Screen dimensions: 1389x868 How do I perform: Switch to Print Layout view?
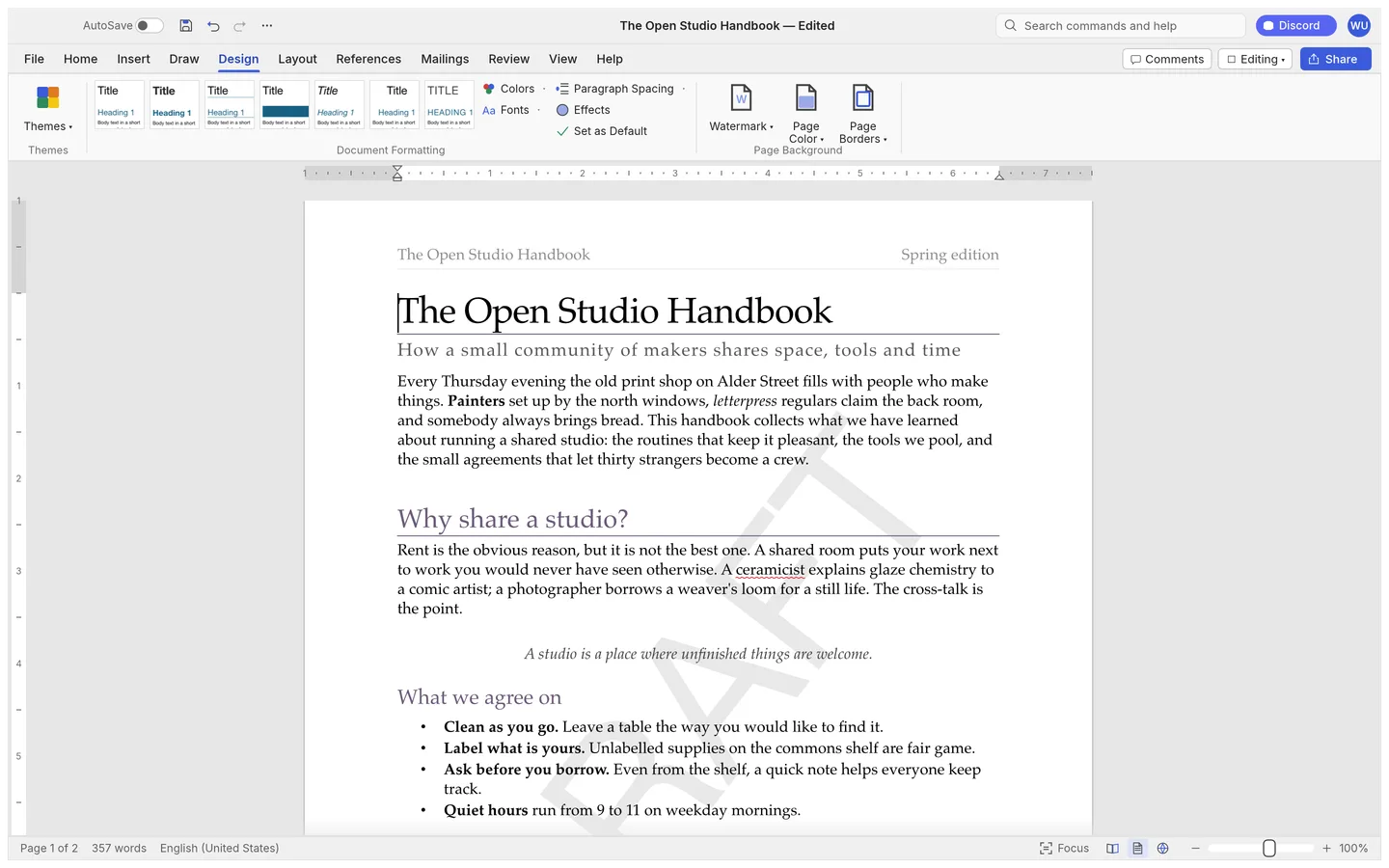click(1137, 849)
